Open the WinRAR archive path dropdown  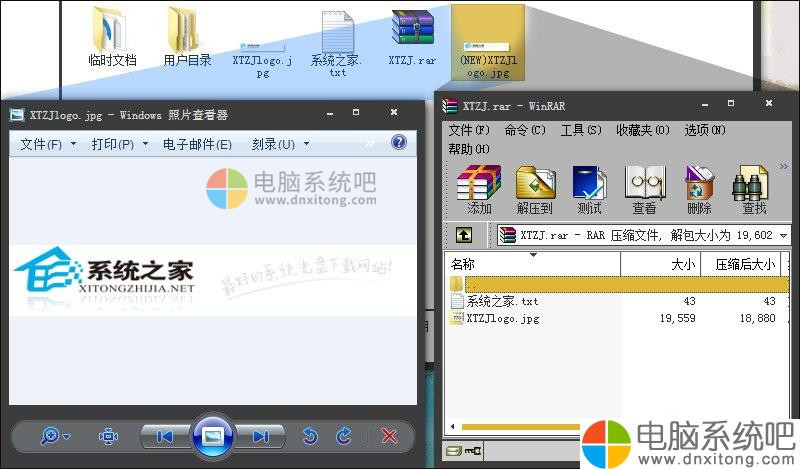click(783, 236)
